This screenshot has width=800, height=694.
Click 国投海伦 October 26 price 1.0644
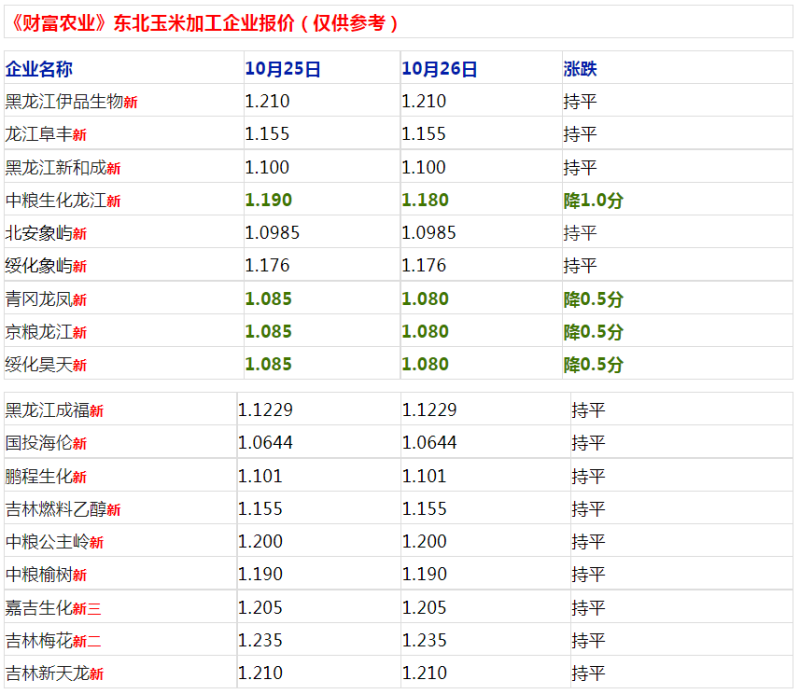[430, 442]
